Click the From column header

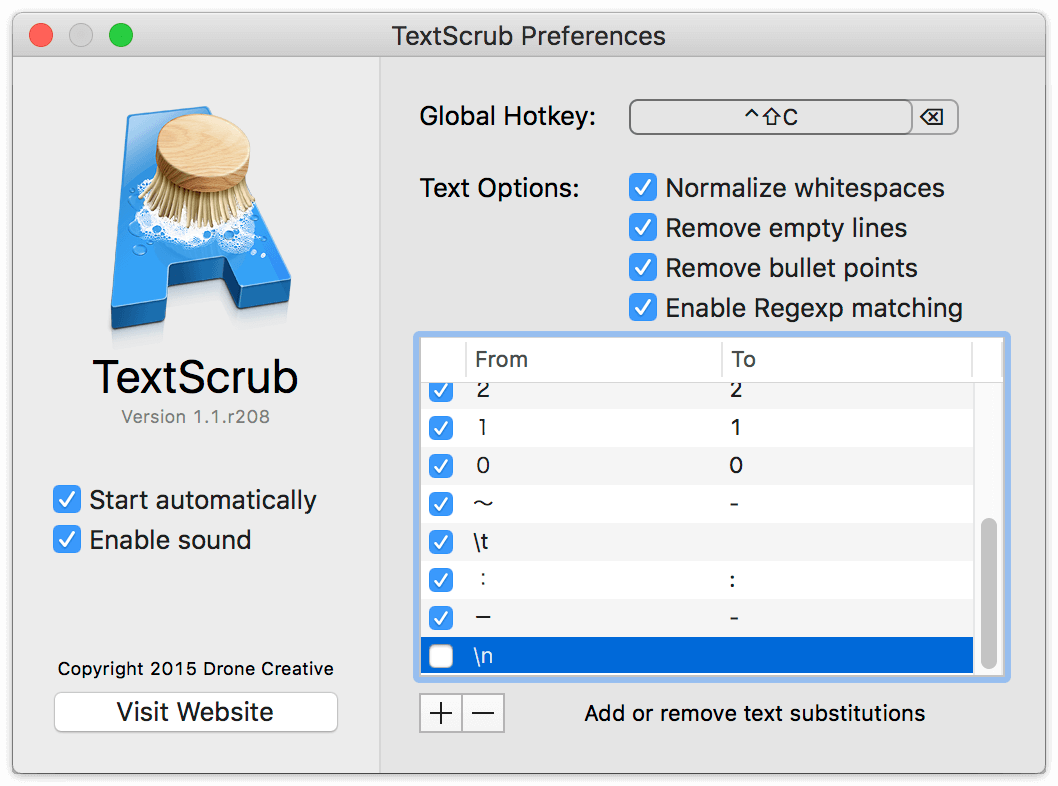coord(594,360)
